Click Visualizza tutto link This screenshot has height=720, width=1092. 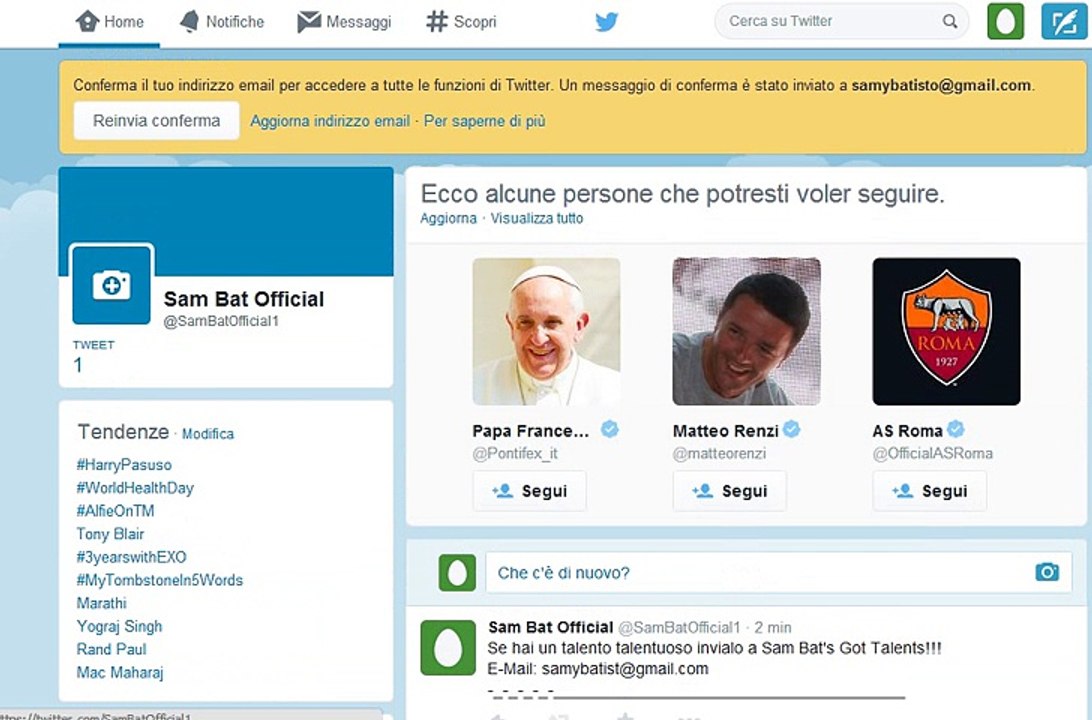click(x=537, y=218)
